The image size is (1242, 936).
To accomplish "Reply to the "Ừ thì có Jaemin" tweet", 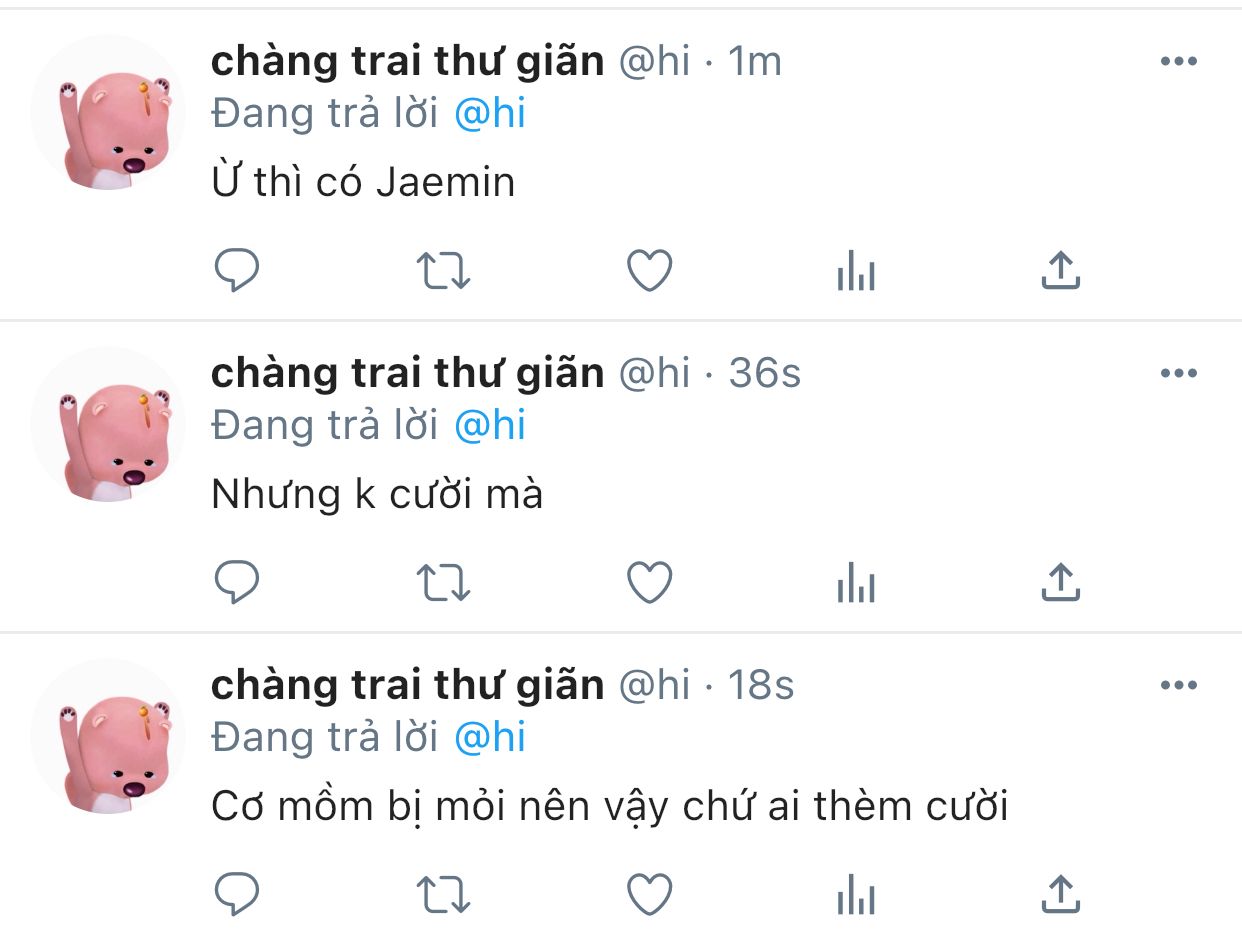I will [237, 270].
